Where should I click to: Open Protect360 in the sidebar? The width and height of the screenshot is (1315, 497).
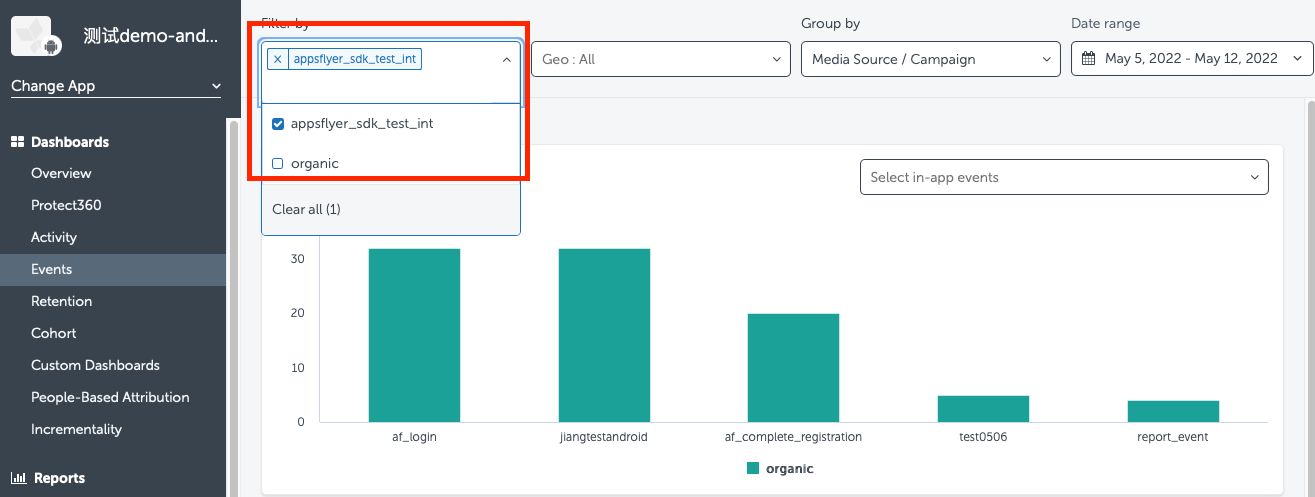(66, 205)
